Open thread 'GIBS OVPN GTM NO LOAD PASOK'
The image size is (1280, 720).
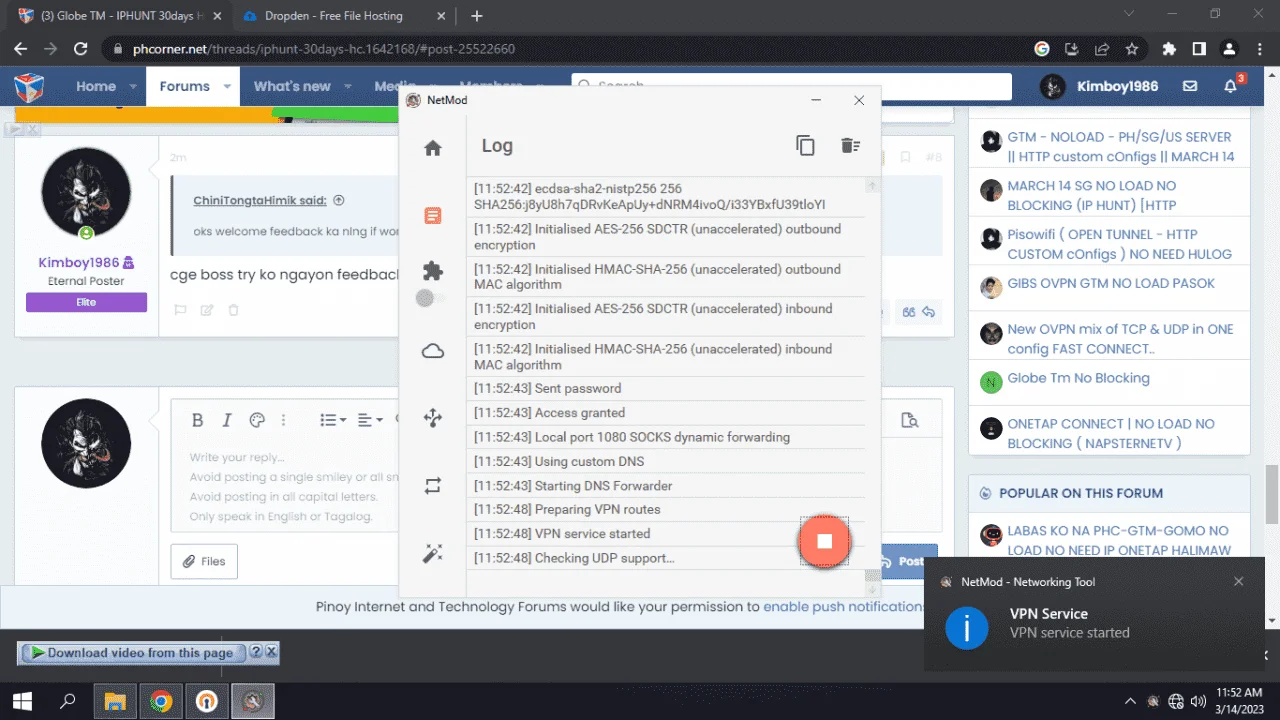(x=1111, y=283)
